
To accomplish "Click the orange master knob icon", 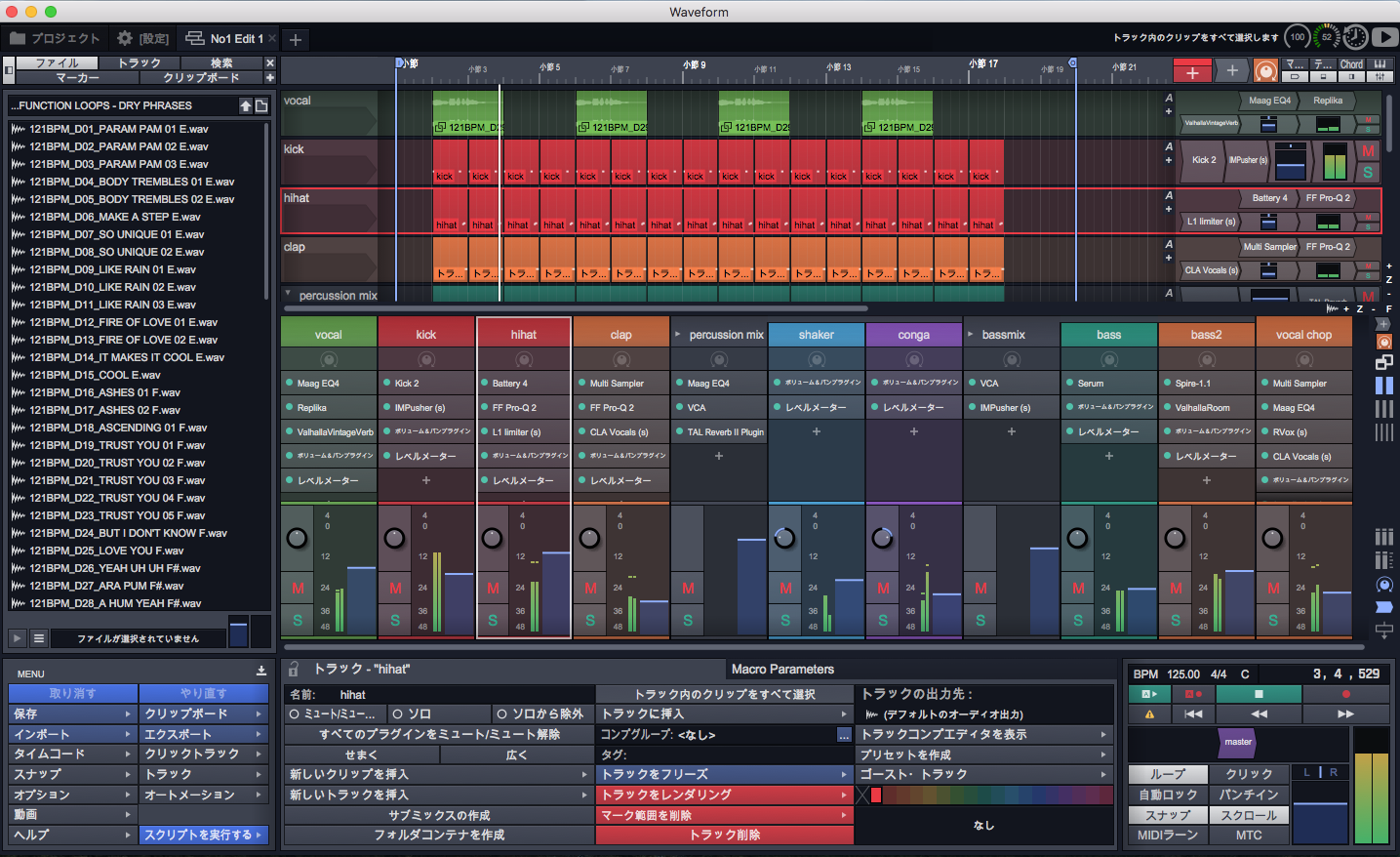I will tap(1265, 71).
